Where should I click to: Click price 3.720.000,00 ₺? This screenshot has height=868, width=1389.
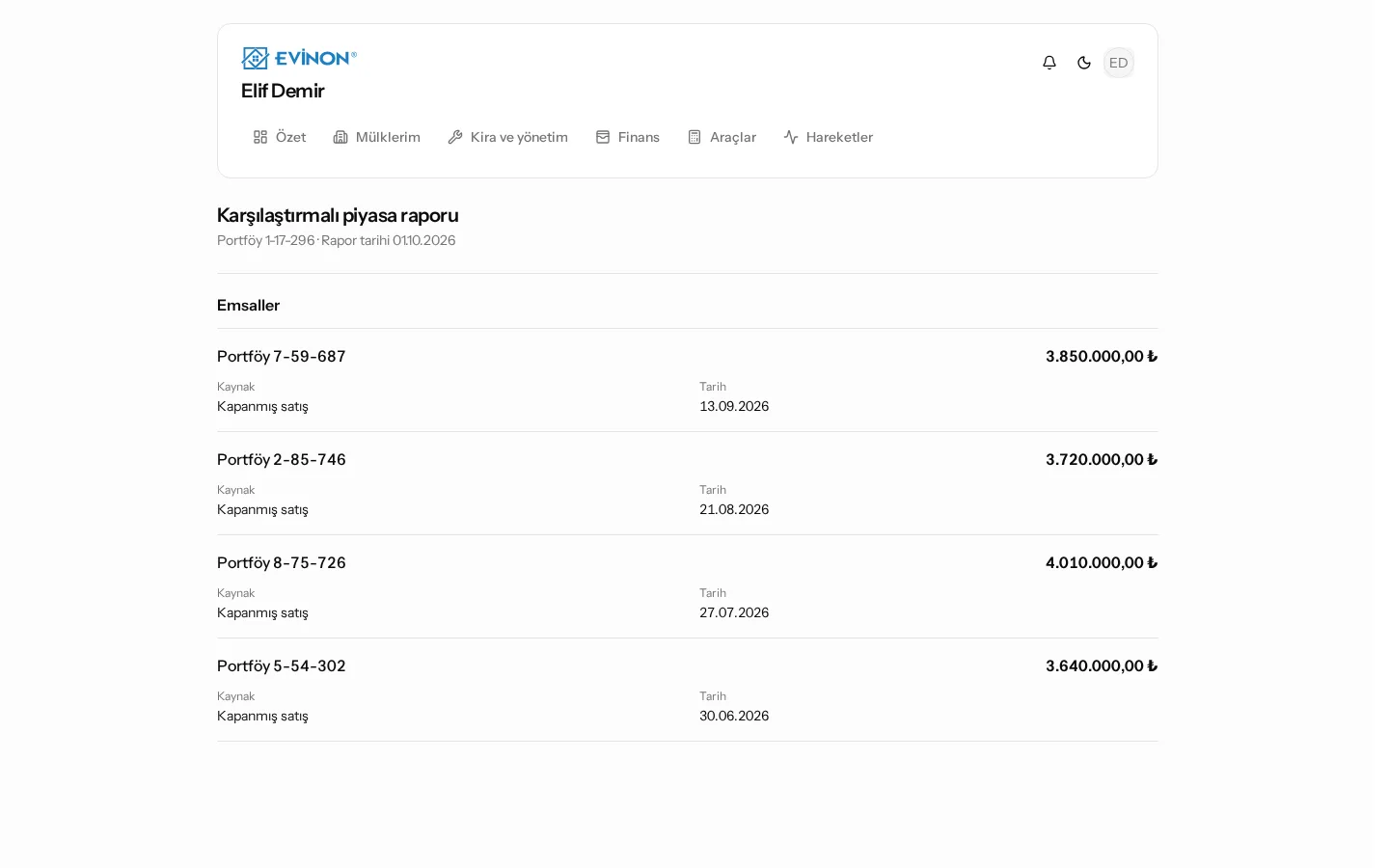tap(1102, 460)
